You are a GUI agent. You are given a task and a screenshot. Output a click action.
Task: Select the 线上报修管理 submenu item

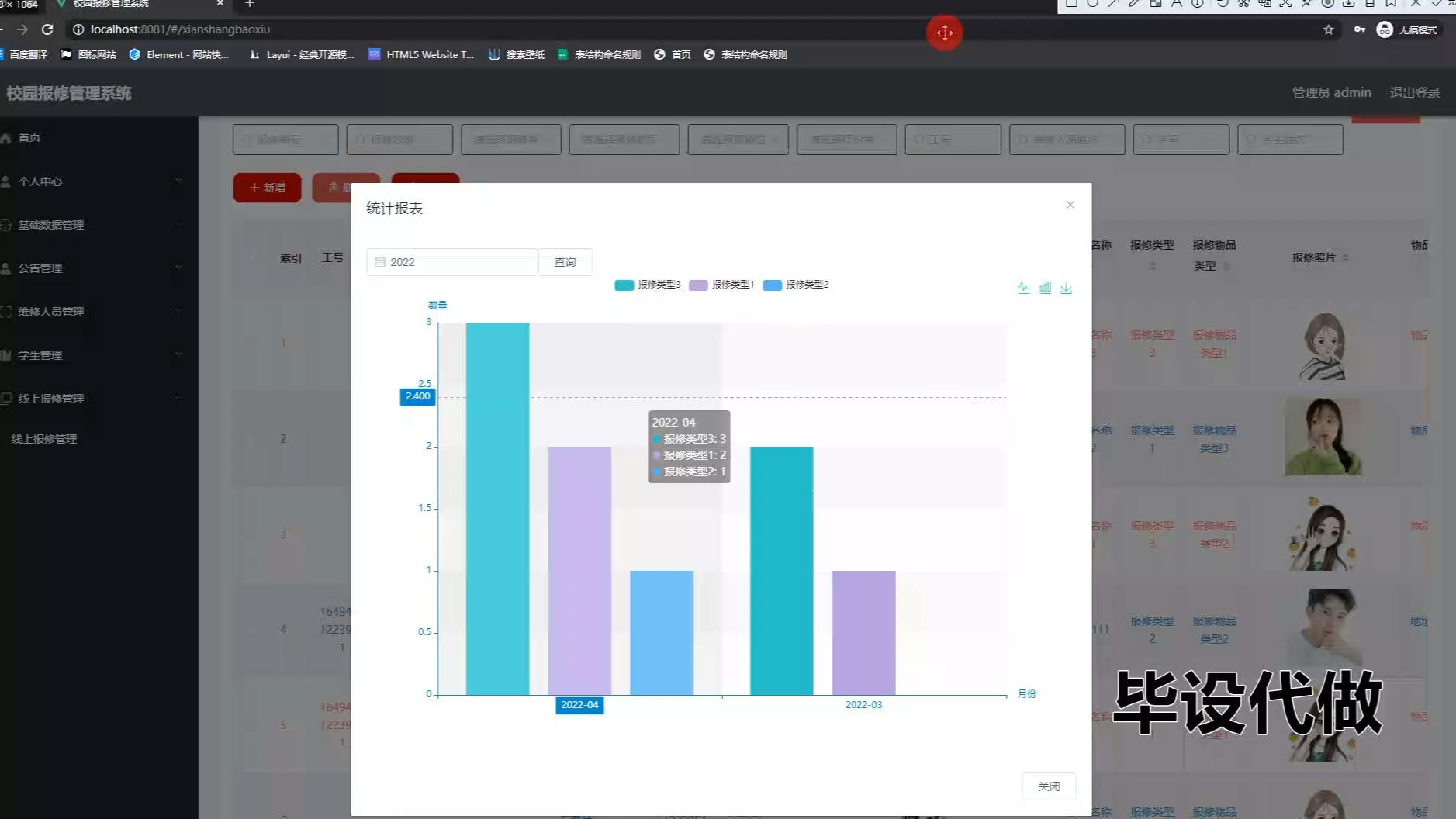pos(44,439)
